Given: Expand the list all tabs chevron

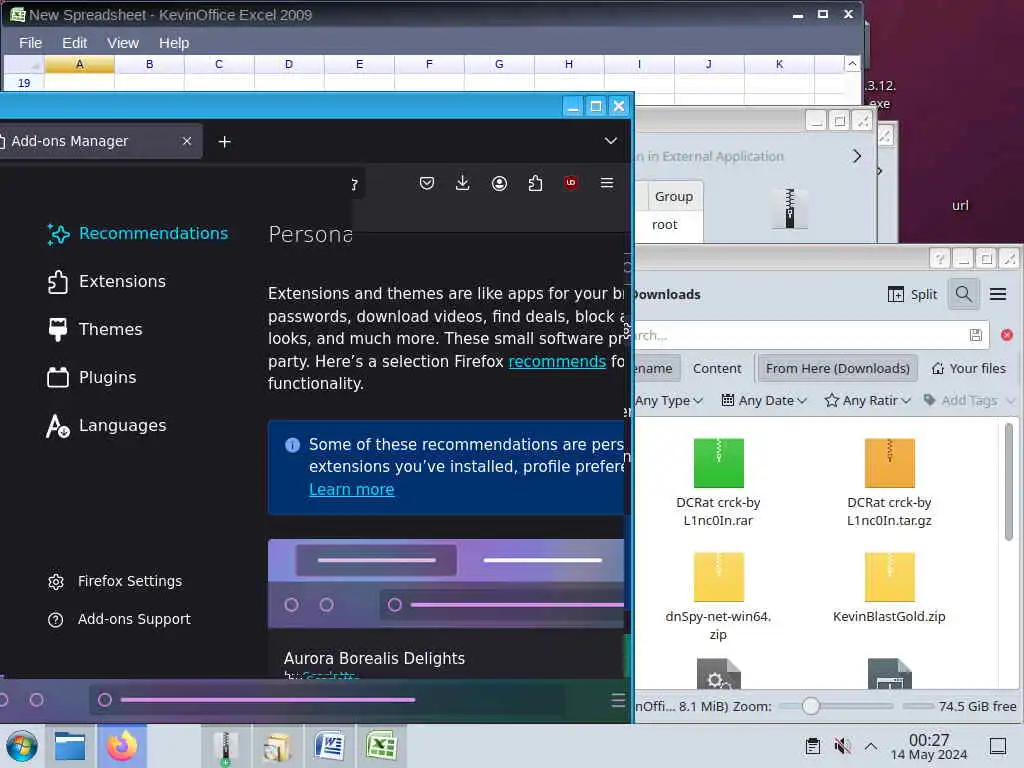Looking at the screenshot, I should [611, 141].
